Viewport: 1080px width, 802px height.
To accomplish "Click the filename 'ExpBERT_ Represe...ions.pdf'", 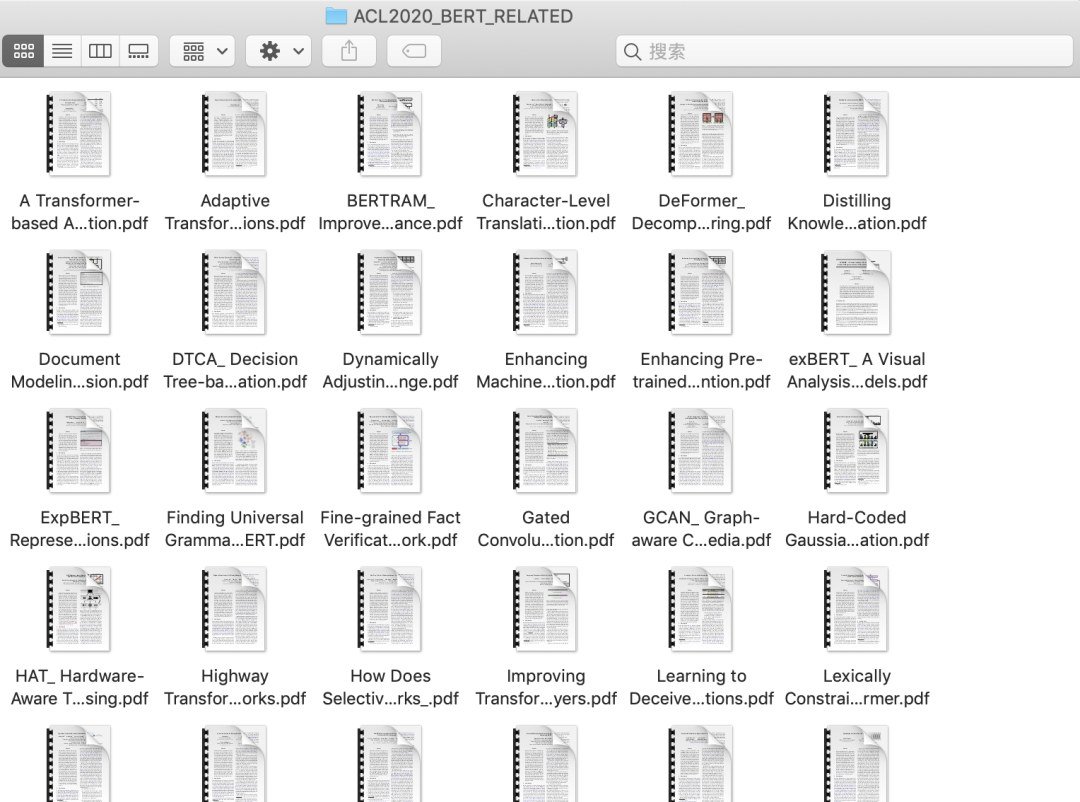I will 79,528.
